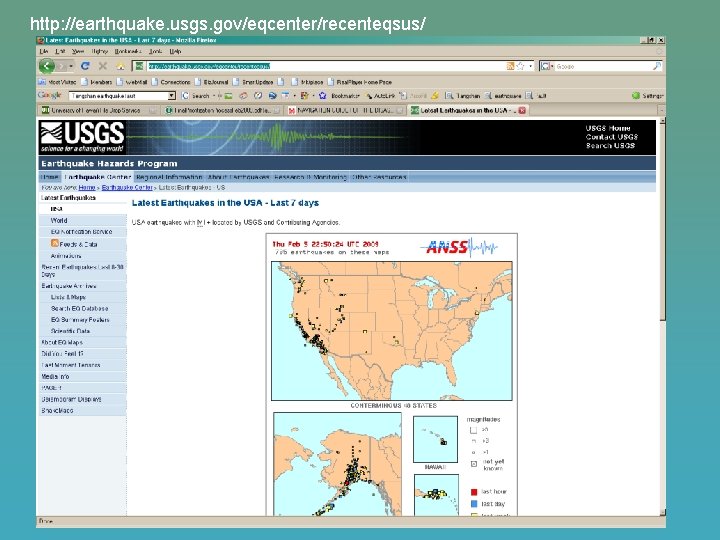
Task: Open World in the Latest Earthquakes sidebar
Action: [x=83, y=220]
